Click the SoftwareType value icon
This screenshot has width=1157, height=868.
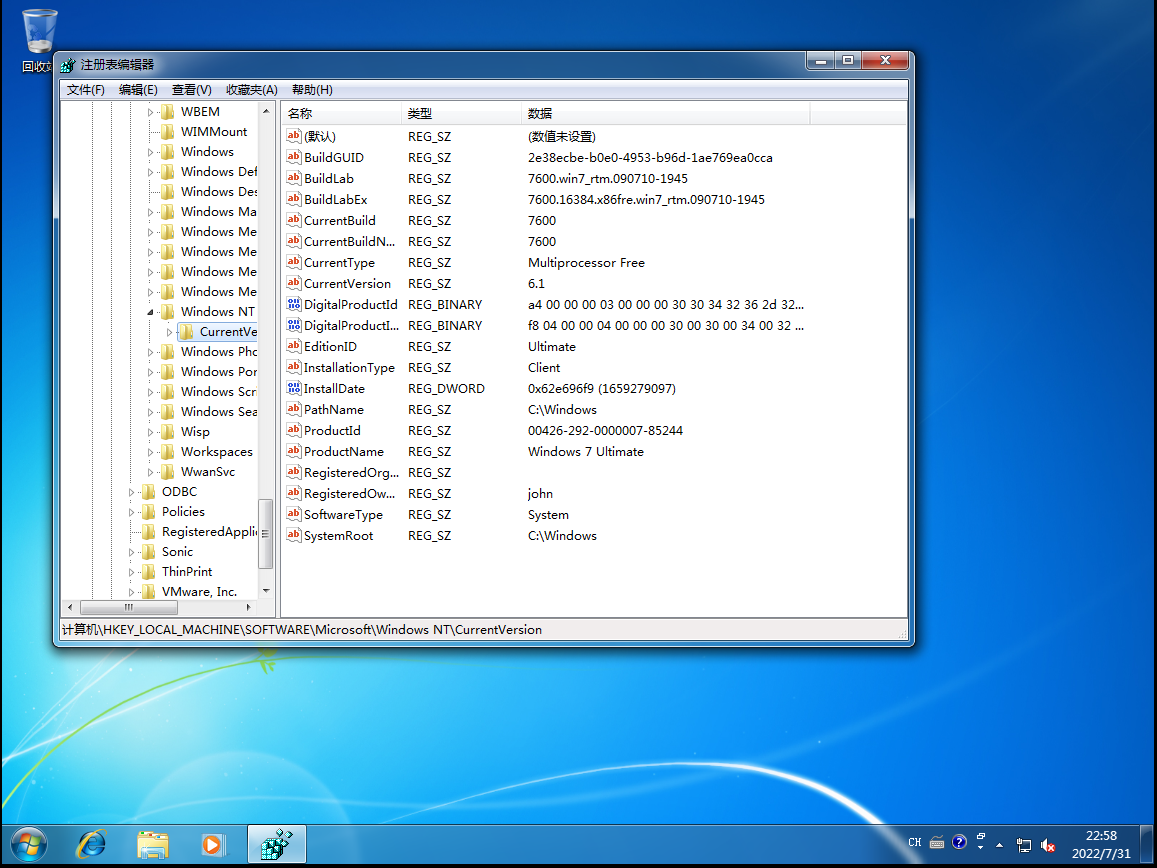coord(294,514)
